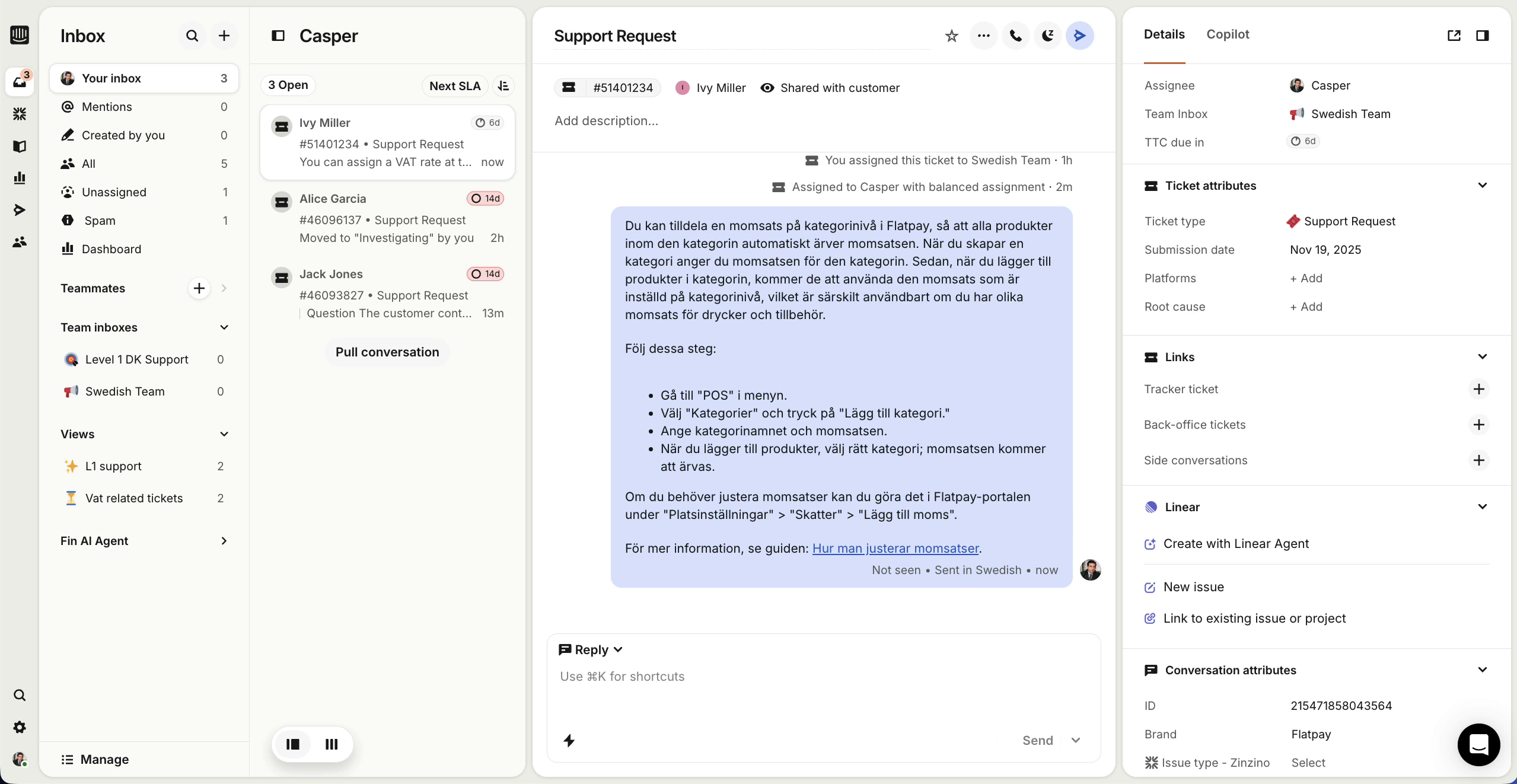Open the Knowledge Base from the left rail
1517x784 pixels.
coord(20,146)
